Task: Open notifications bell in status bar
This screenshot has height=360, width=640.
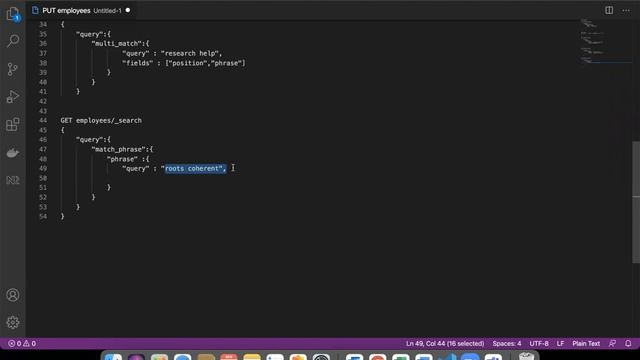Action: tap(628, 344)
